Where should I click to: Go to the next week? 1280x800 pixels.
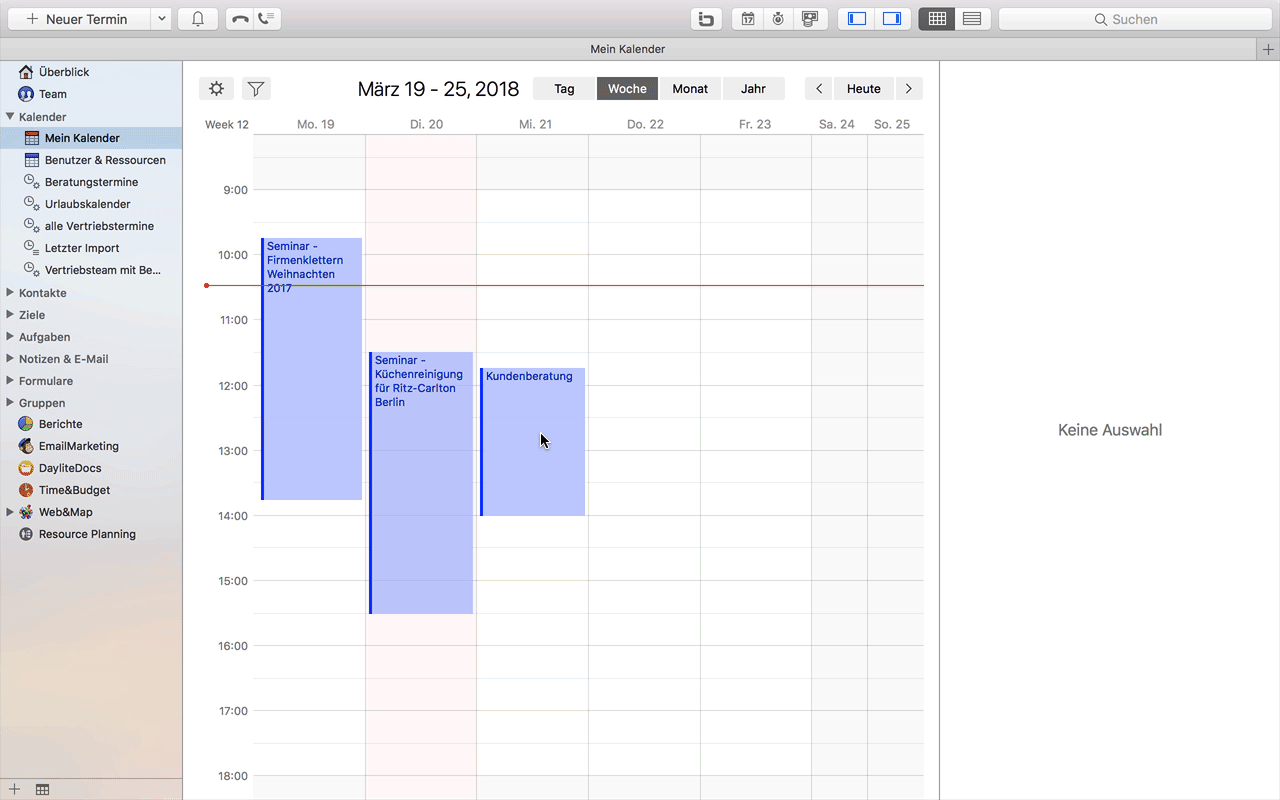908,89
